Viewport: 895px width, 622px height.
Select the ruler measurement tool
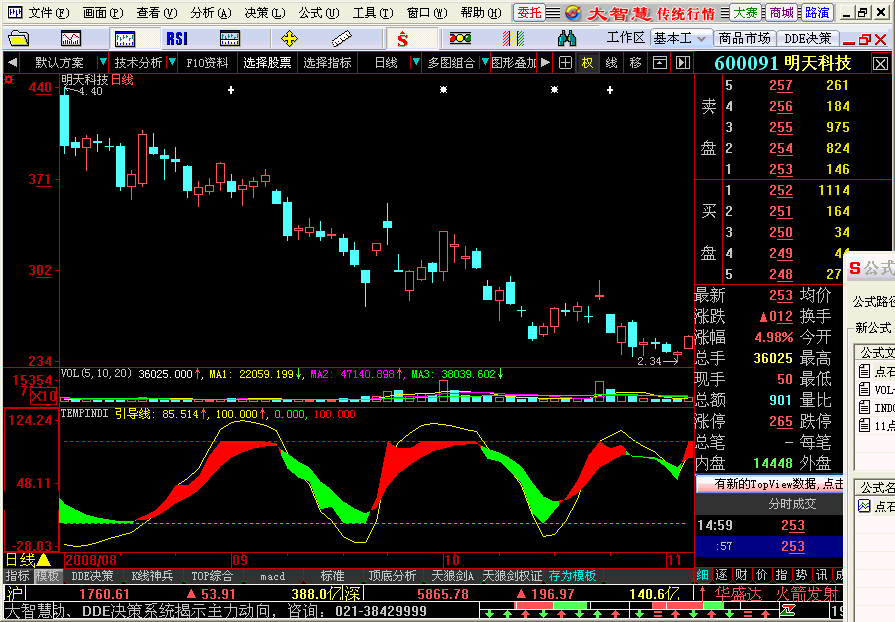click(x=341, y=39)
